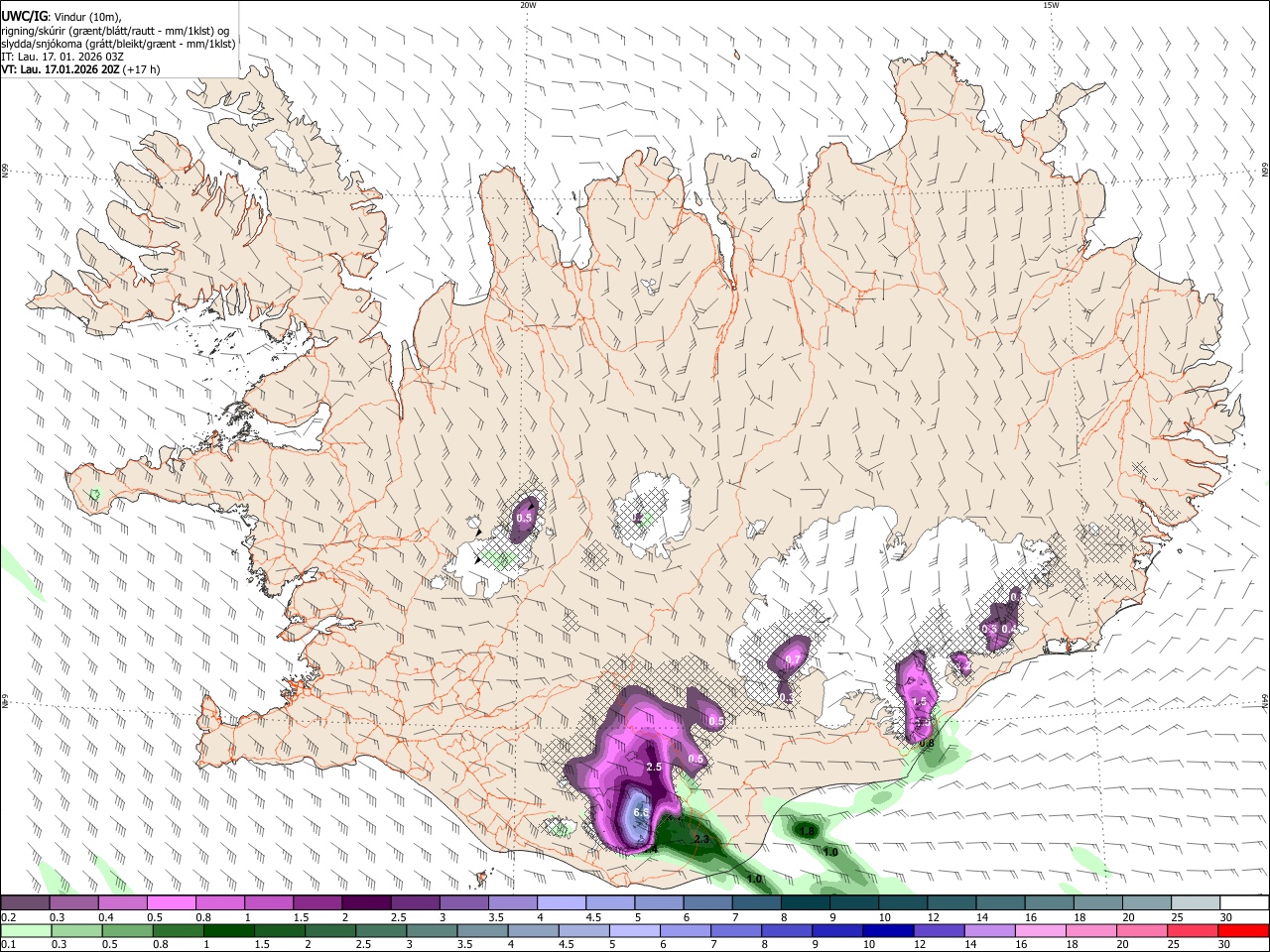
Task: Click the "1.5" value on the southeast purple patch
Action: [919, 702]
